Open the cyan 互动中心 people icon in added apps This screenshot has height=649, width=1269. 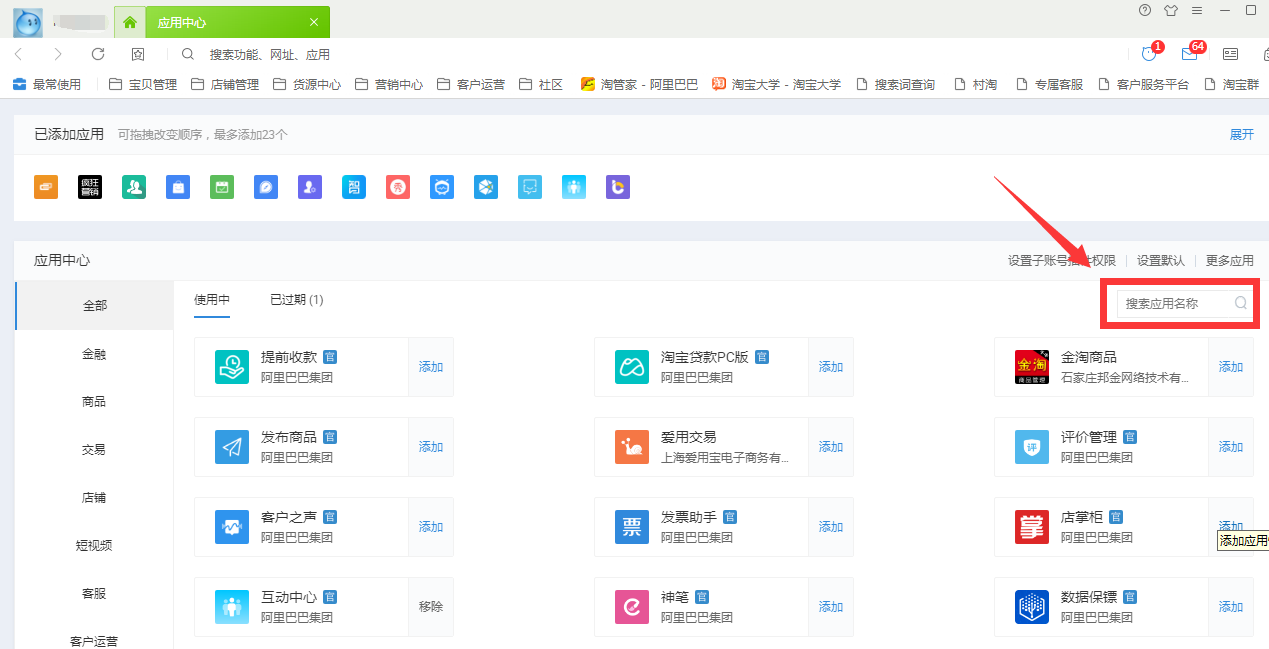(574, 187)
